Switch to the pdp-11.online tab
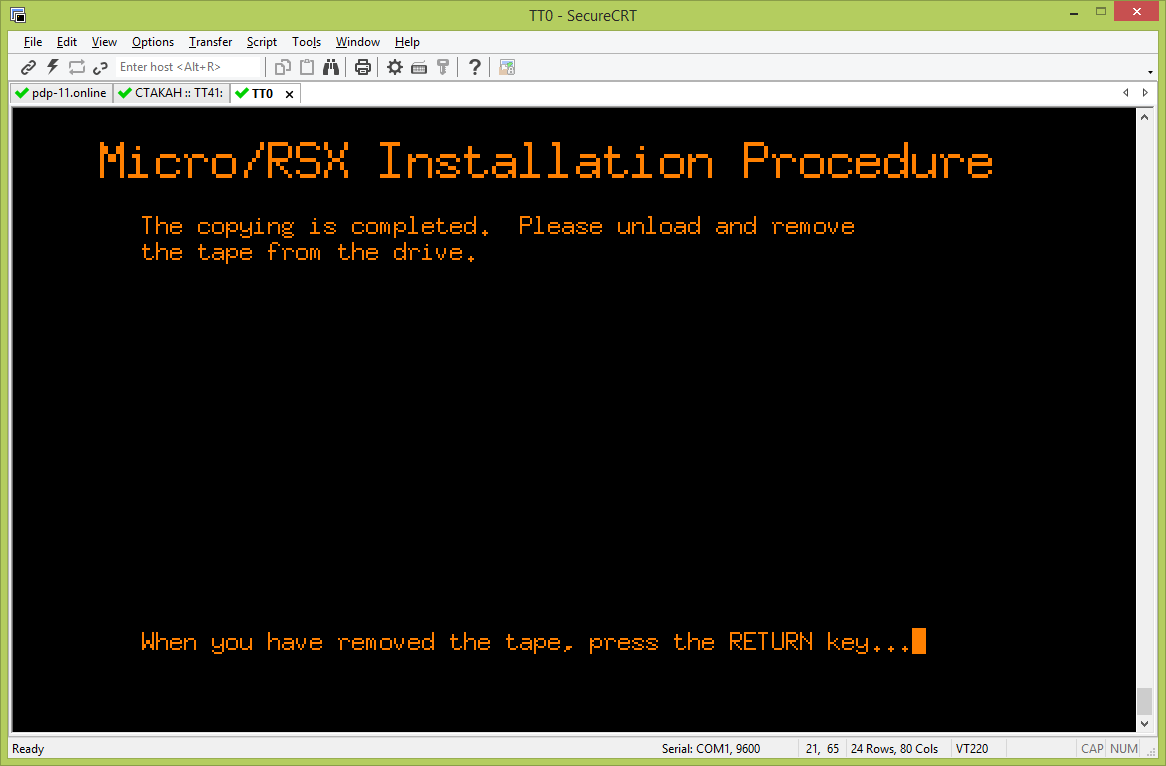The image size is (1166, 766). [x=60, y=93]
